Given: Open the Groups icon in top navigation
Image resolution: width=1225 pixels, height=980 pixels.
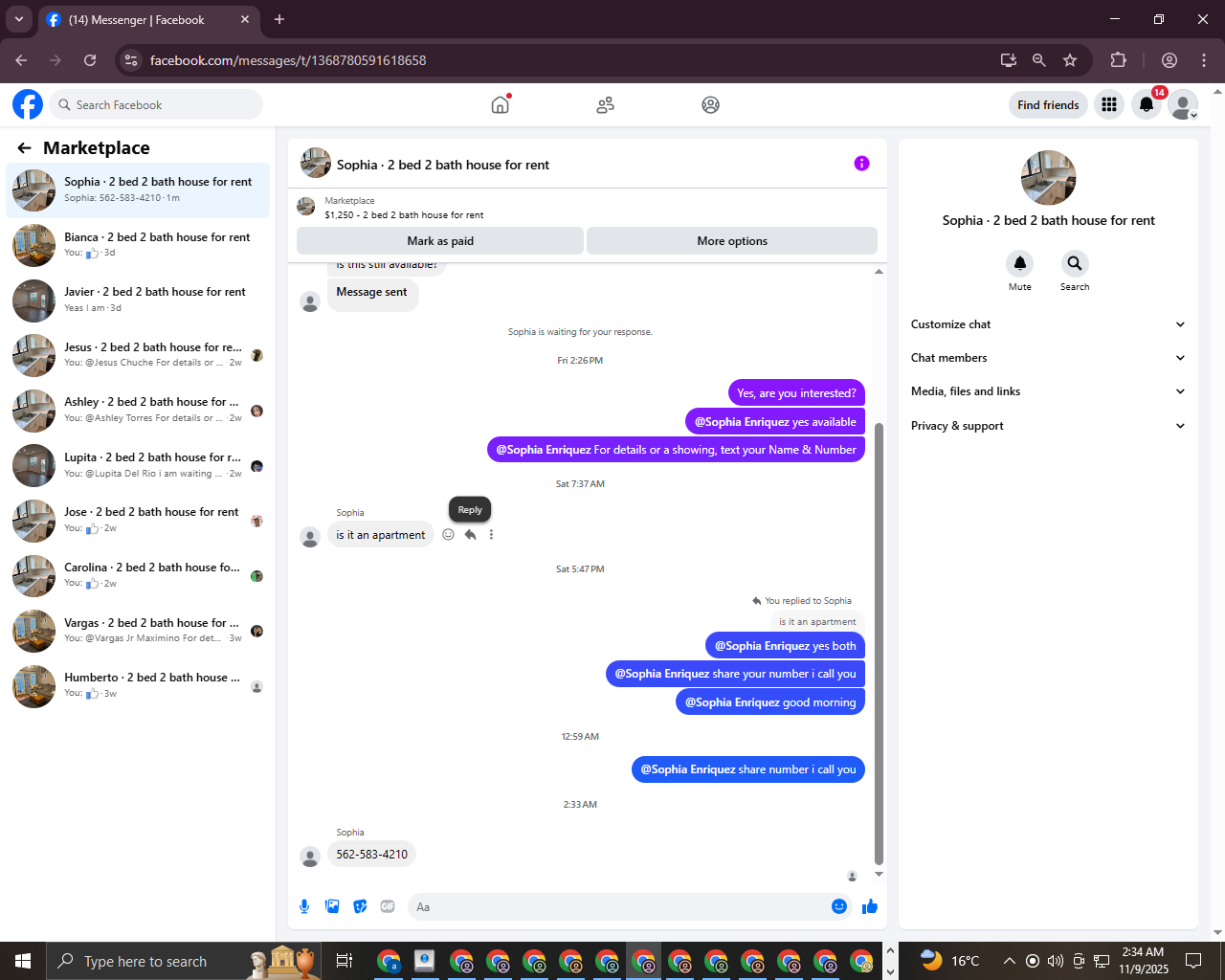Looking at the screenshot, I should click(x=710, y=105).
